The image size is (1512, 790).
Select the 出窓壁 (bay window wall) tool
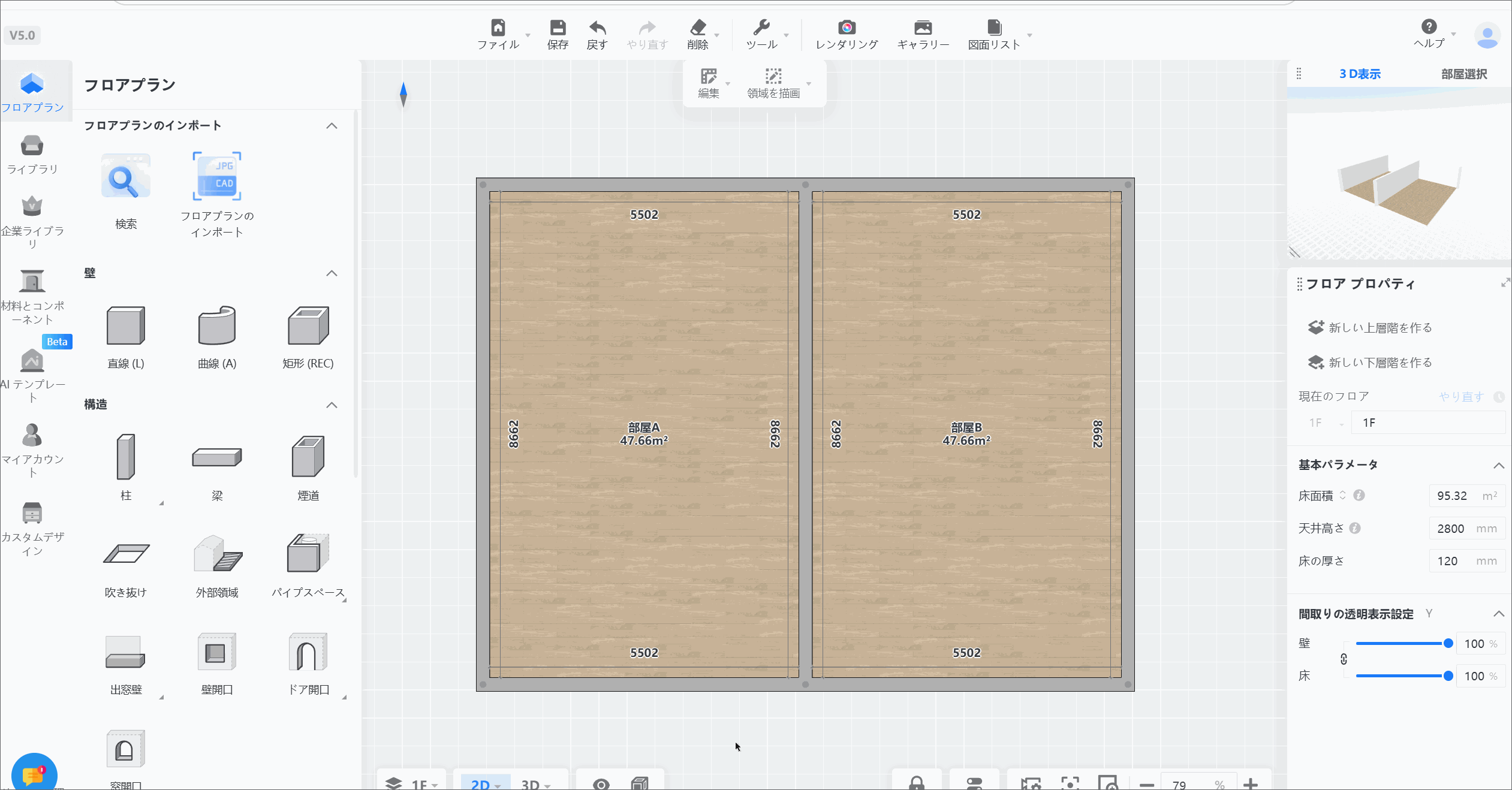pyautogui.click(x=126, y=664)
